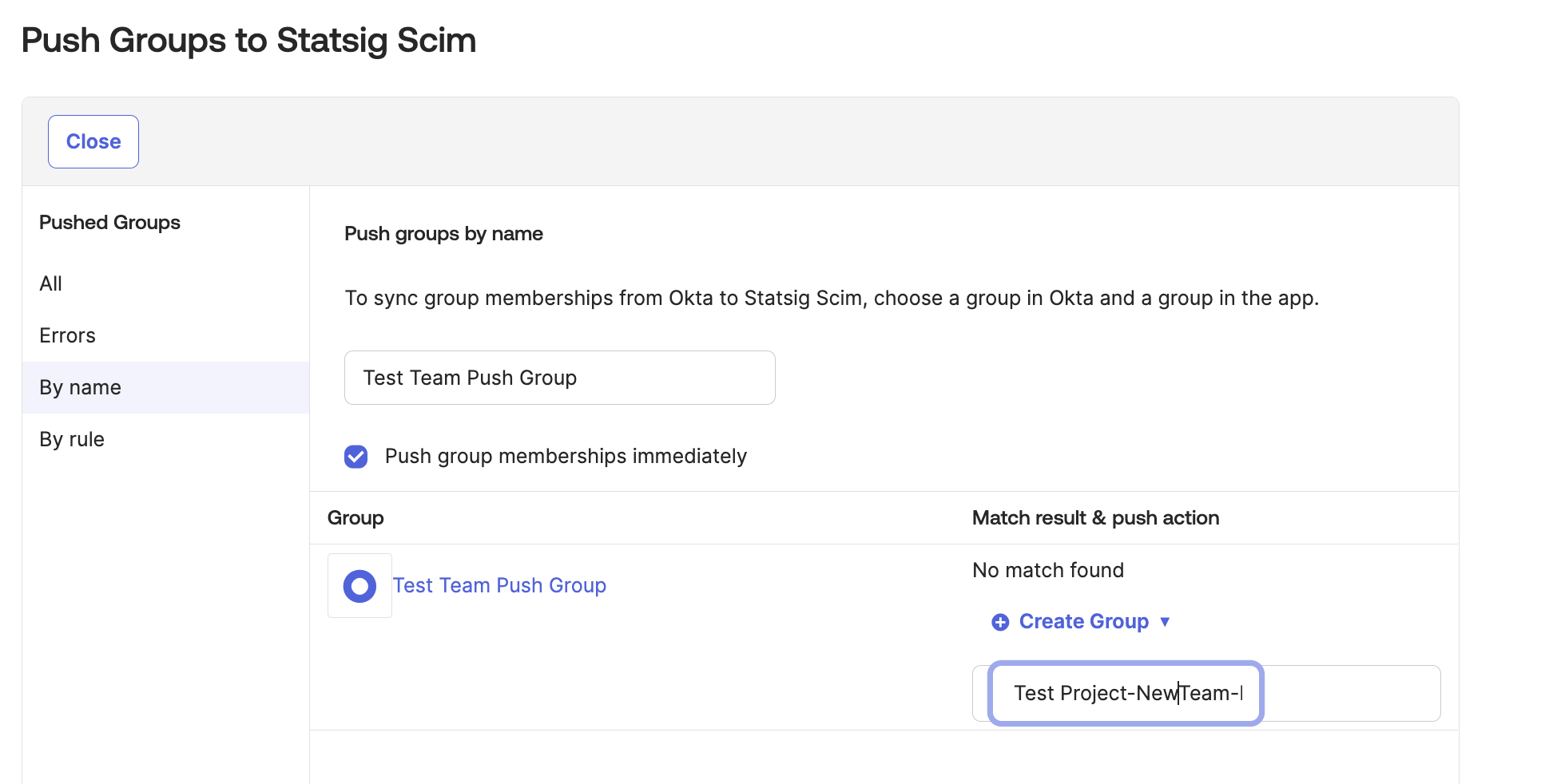Focus the Test Project-NewTeam name field
The width and height of the screenshot is (1553, 784).
(x=1125, y=693)
